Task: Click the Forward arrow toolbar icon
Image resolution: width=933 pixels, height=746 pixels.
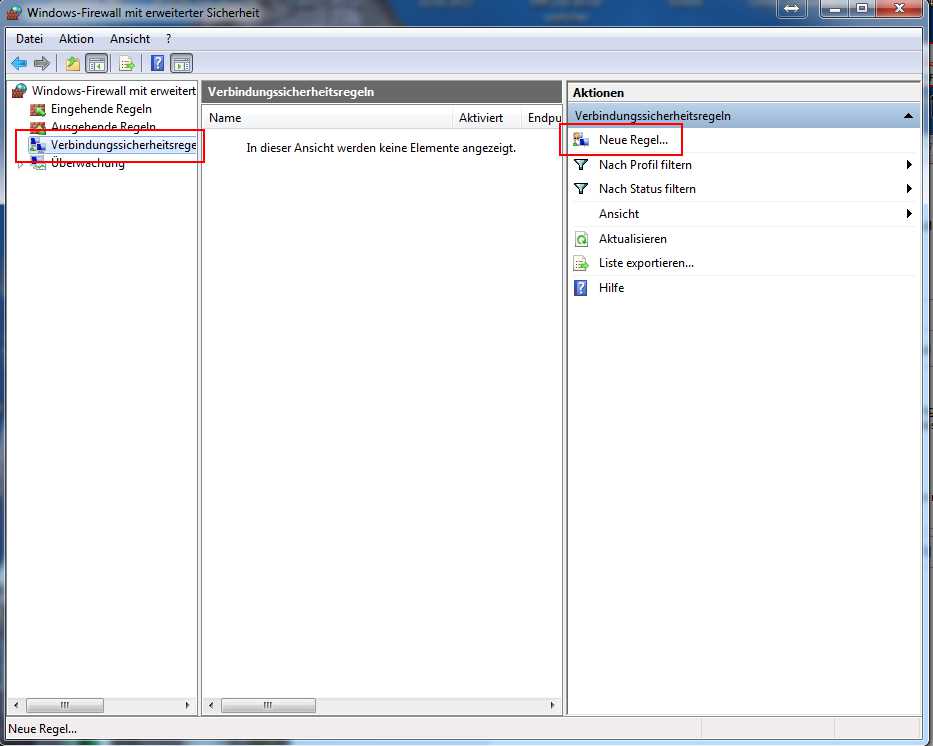Action: (42, 63)
